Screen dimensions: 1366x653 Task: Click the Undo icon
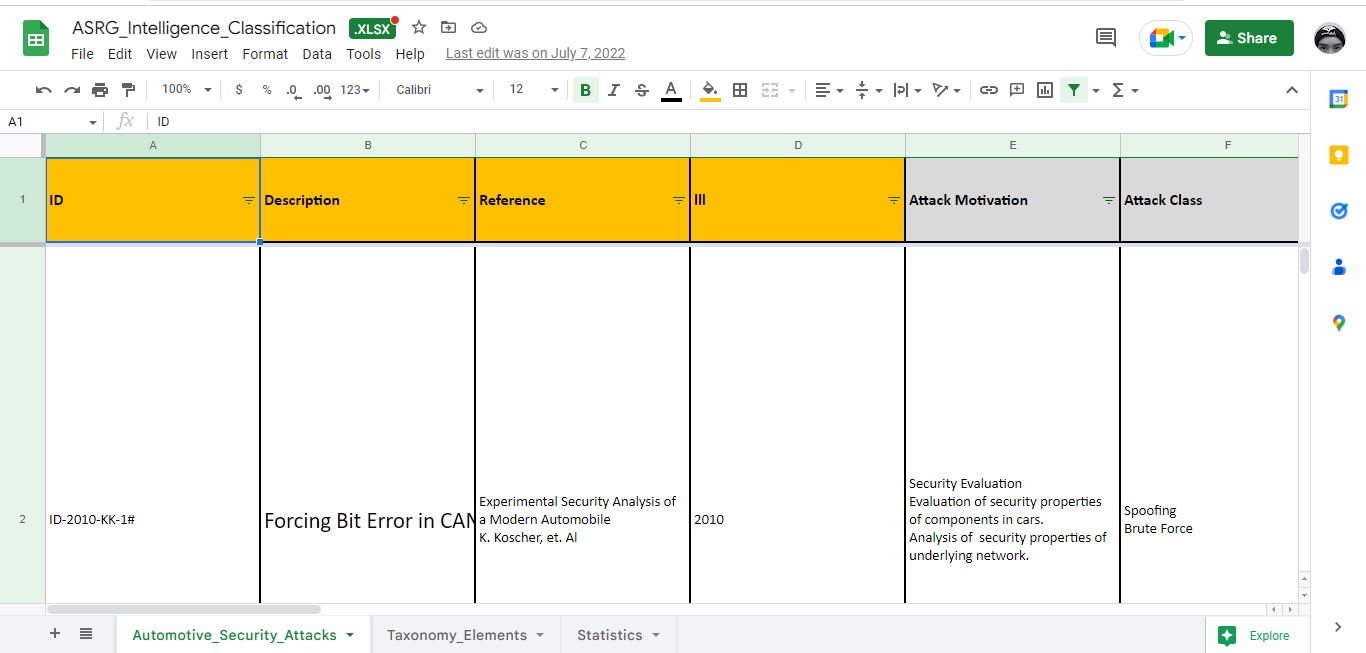pyautogui.click(x=43, y=90)
